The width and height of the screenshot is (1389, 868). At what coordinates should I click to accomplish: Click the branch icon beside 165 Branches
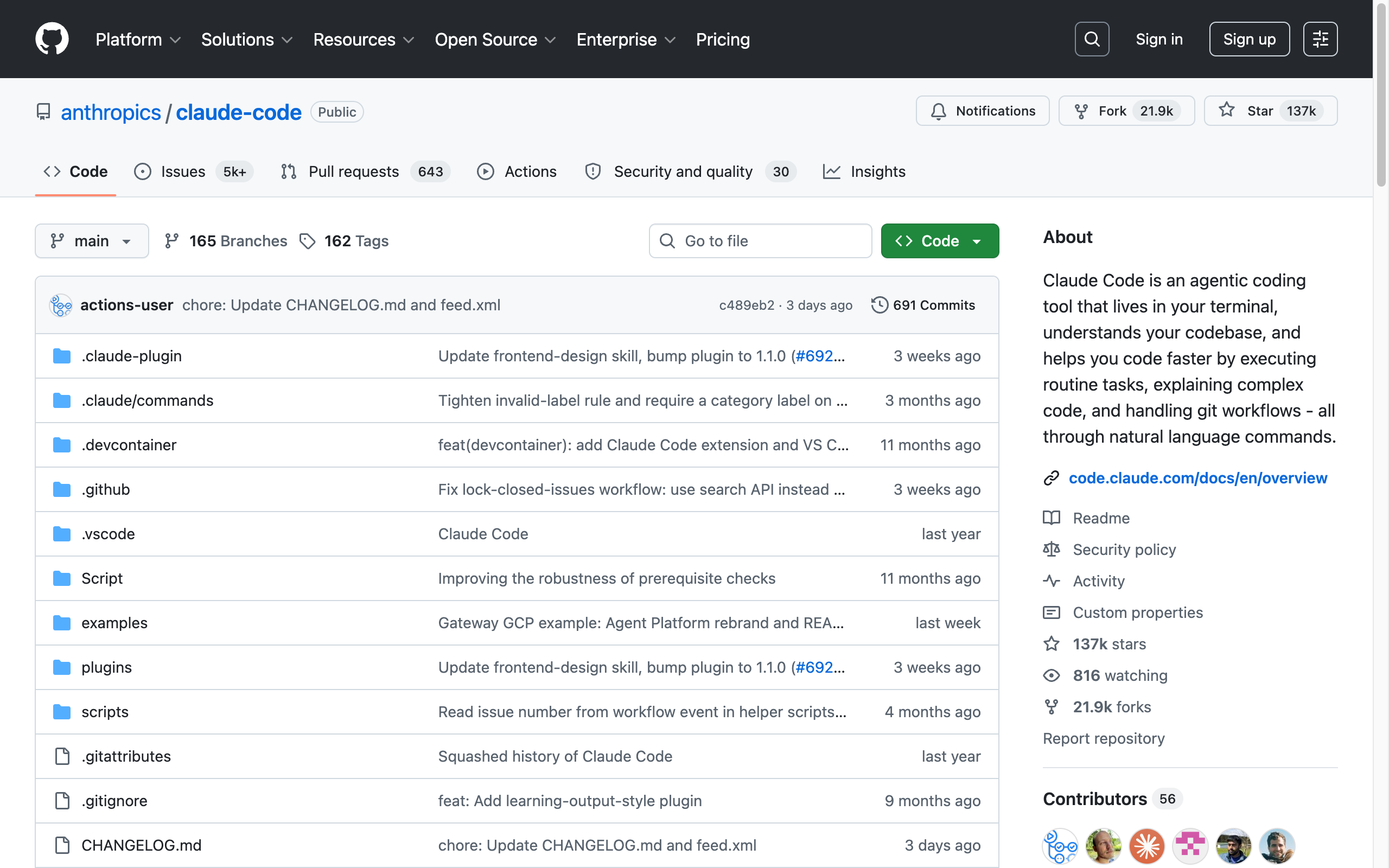(x=171, y=241)
